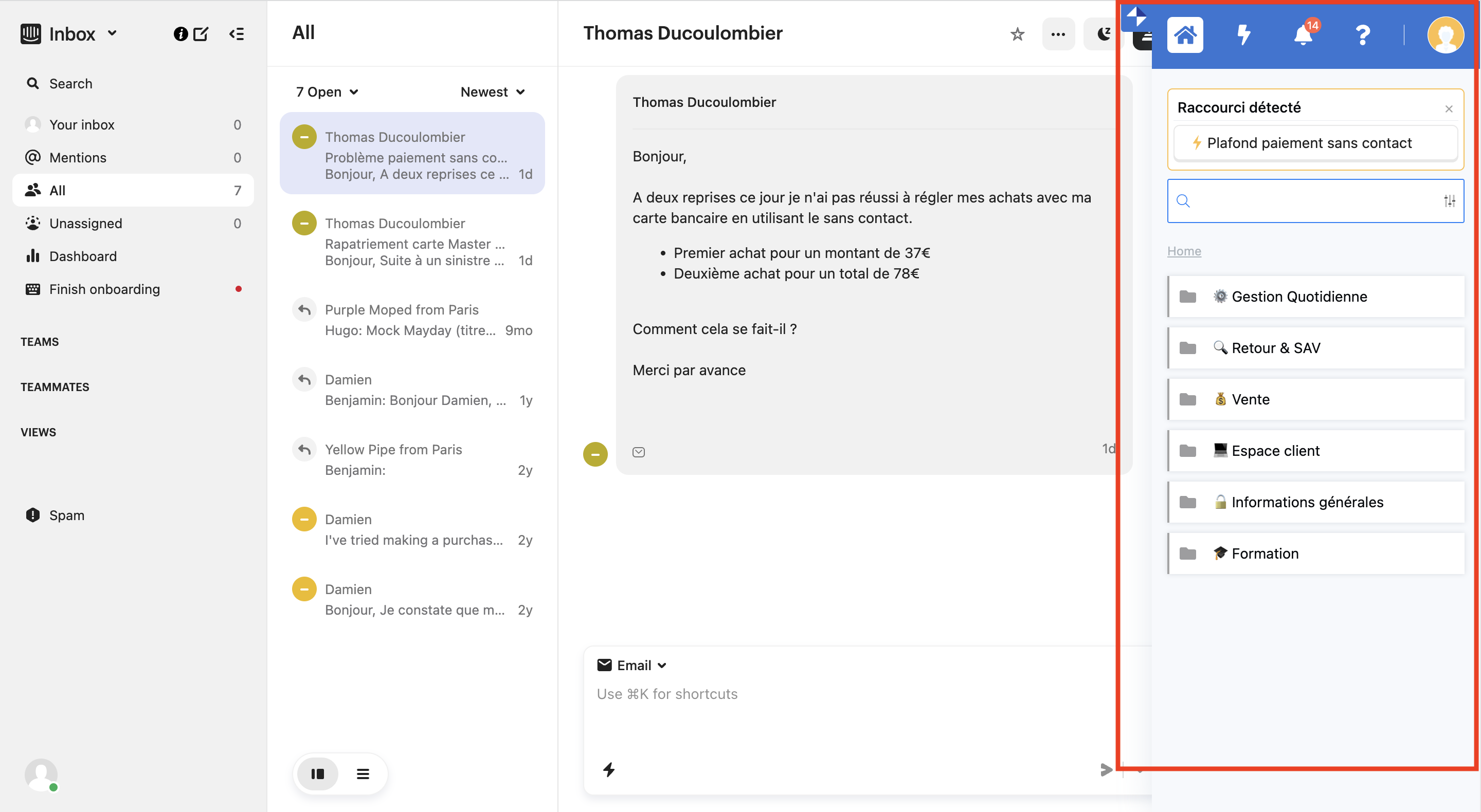
Task: Collapse the inbox sidebar panel
Action: (x=237, y=34)
